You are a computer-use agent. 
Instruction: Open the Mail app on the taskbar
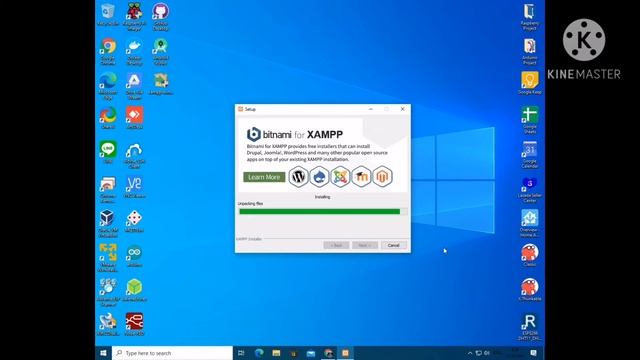click(x=311, y=353)
